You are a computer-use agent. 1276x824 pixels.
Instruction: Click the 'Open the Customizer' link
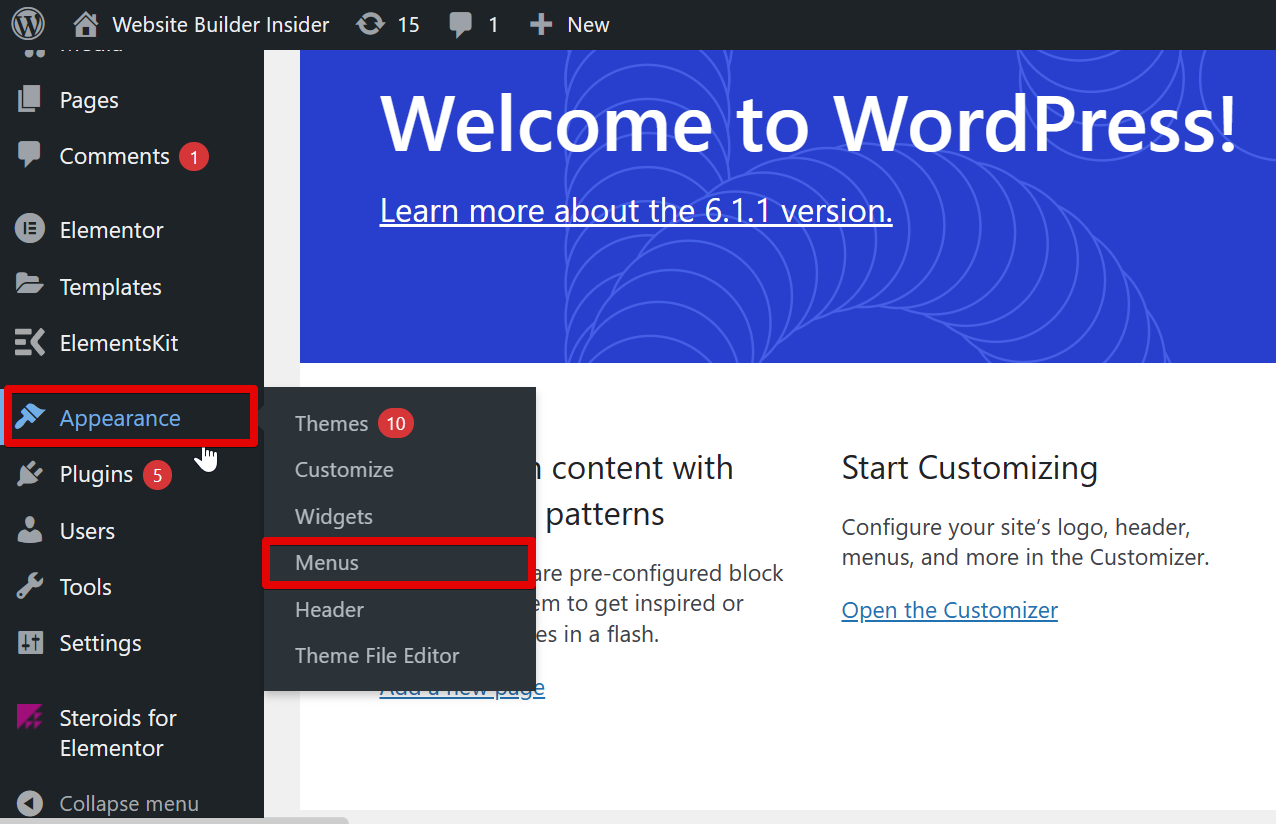949,610
